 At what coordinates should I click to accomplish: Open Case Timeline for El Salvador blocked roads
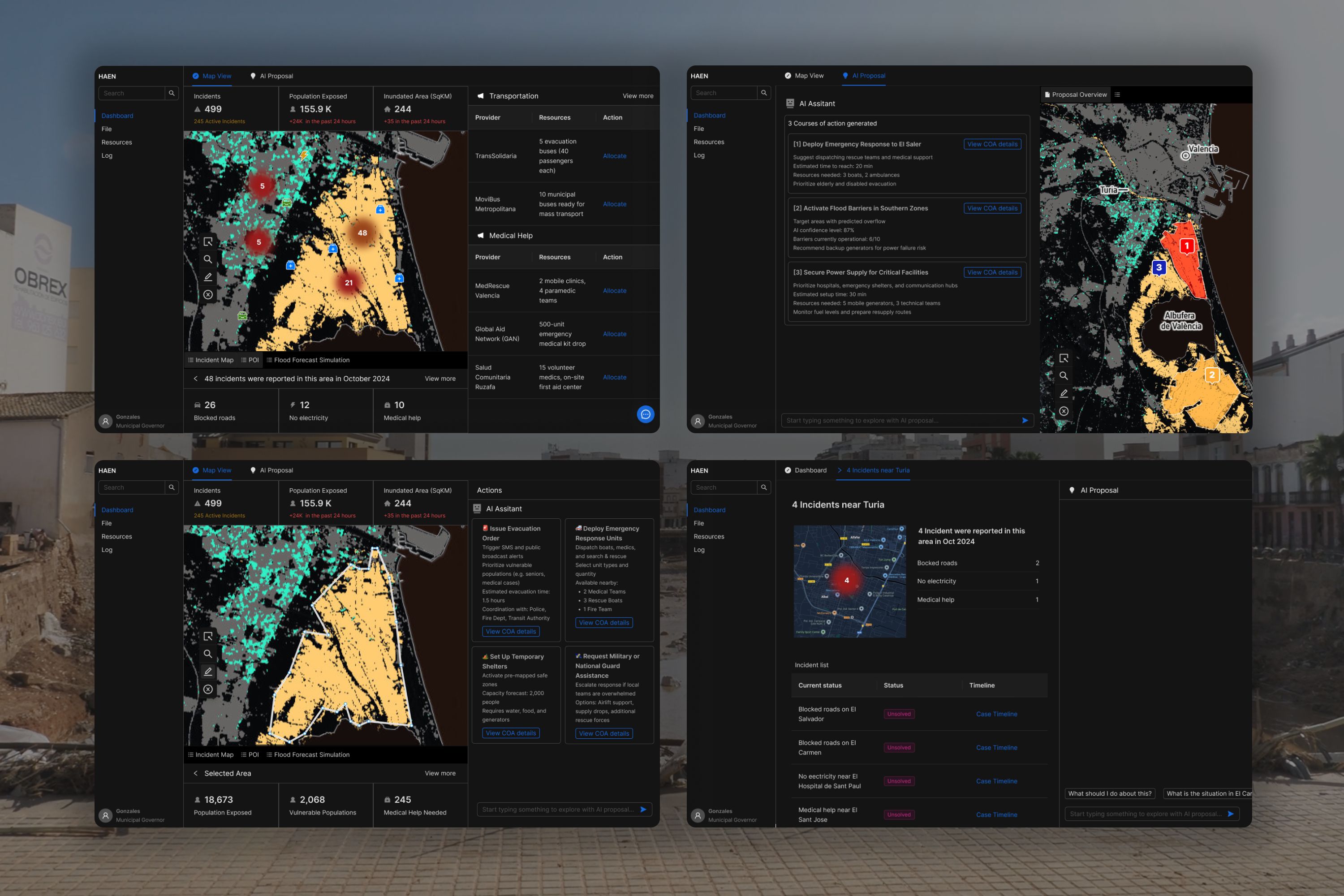pos(996,714)
